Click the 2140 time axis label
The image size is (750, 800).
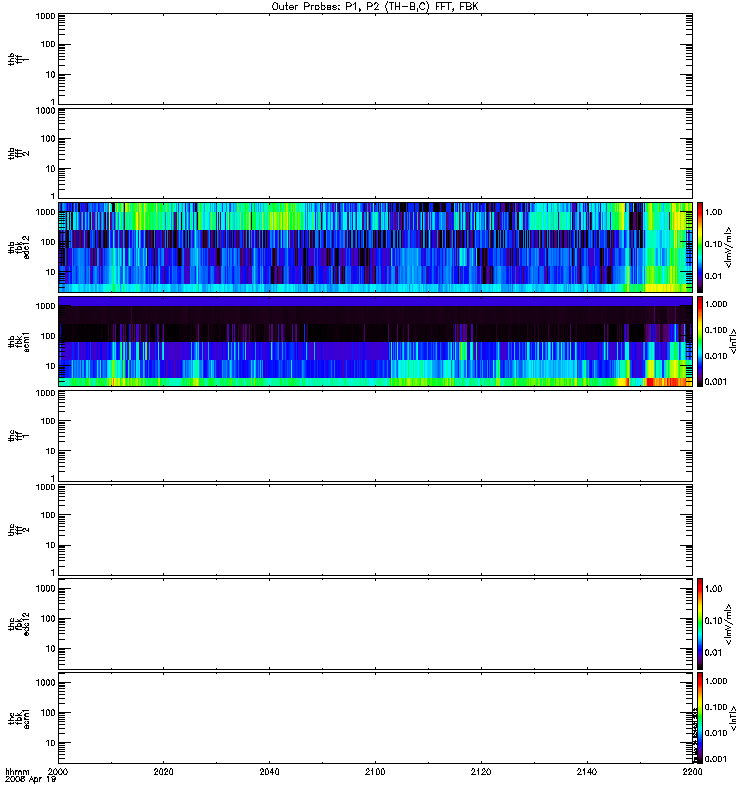(587, 771)
